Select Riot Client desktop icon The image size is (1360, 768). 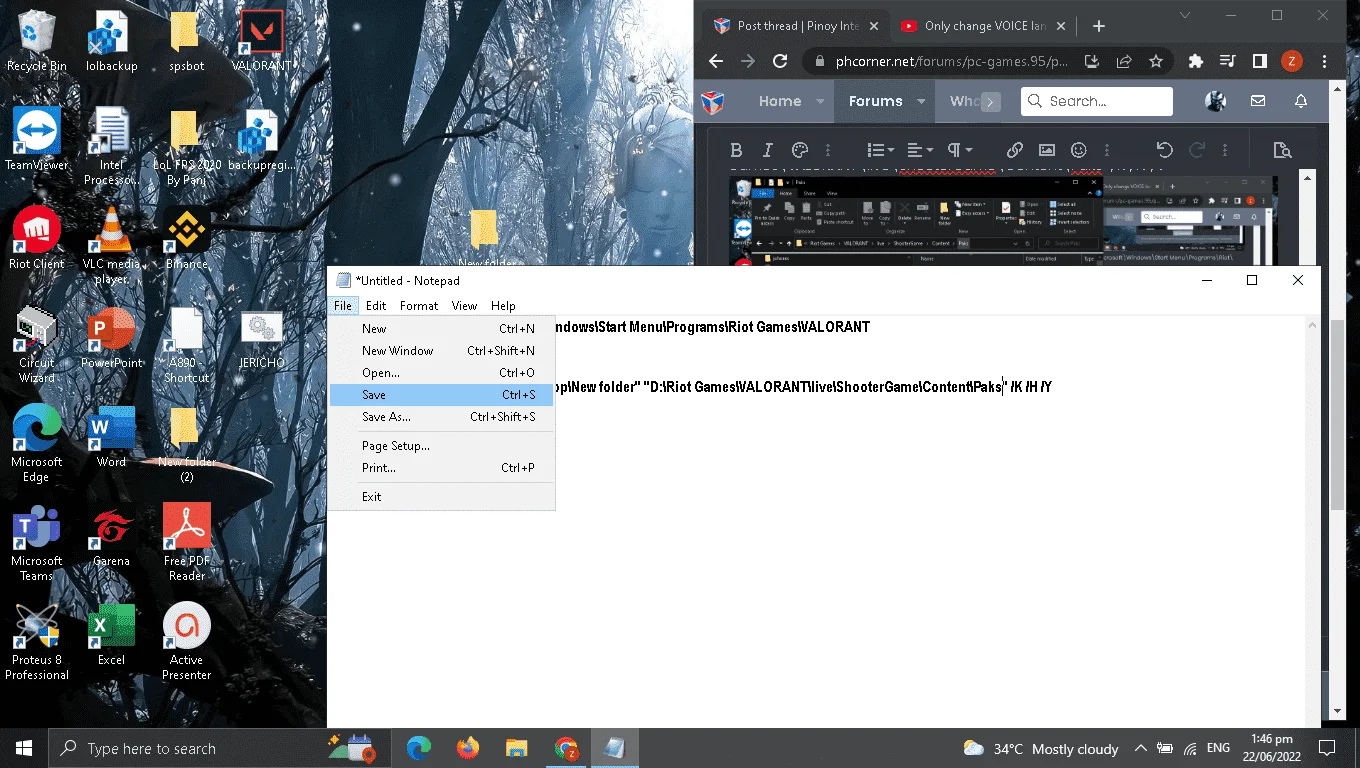[x=37, y=240]
